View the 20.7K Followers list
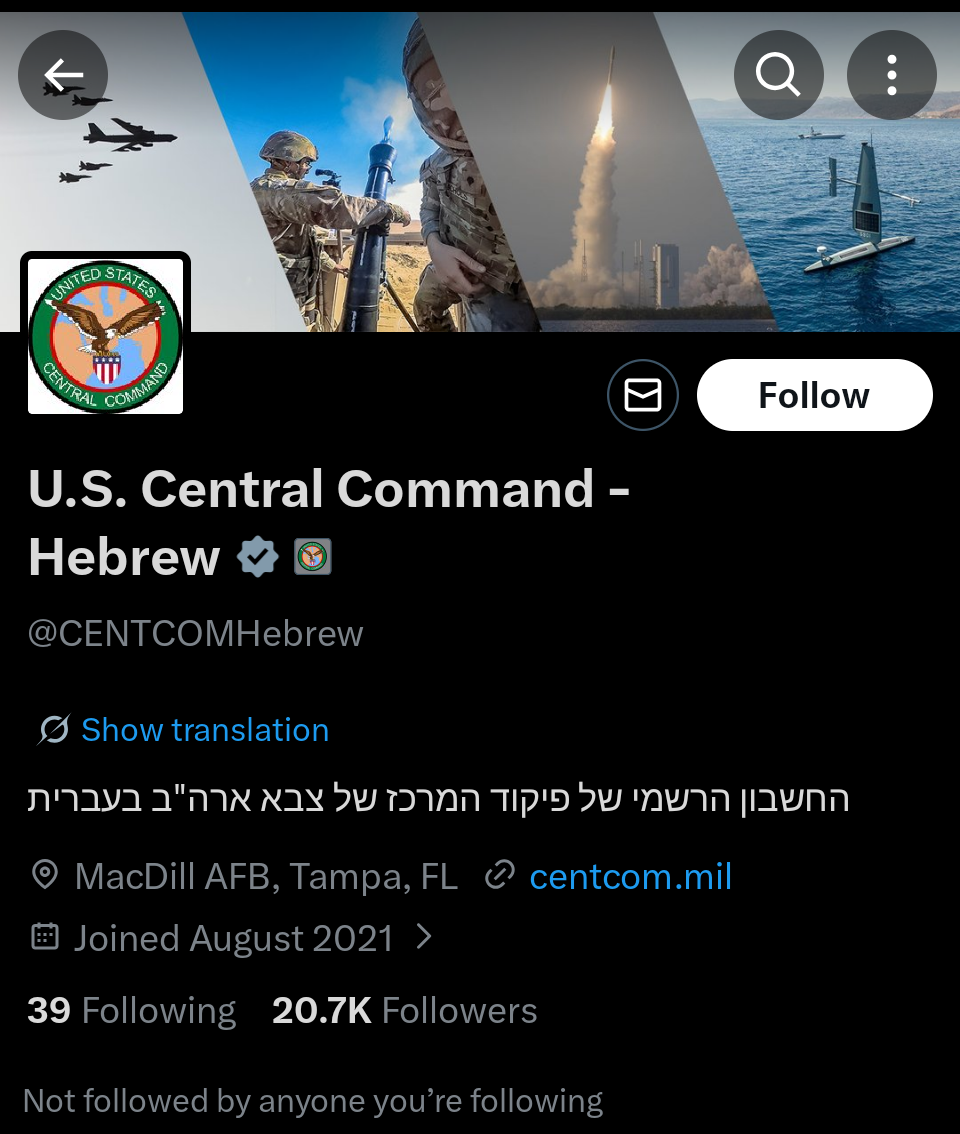Screen dimensions: 960x1134 click(404, 1010)
